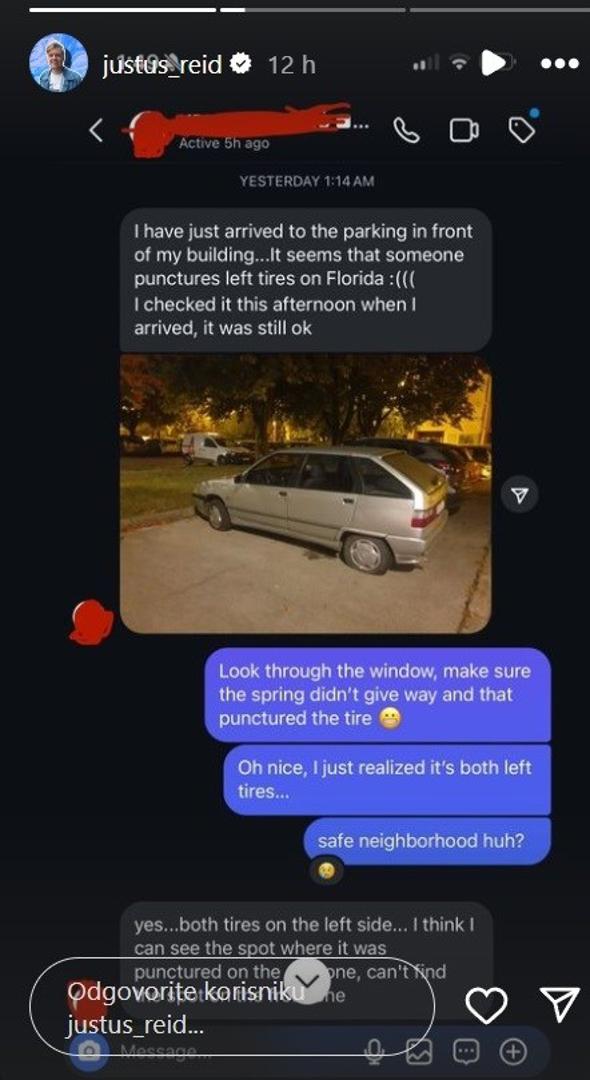590x1080 pixels.
Task: Tap the back arrow in chat header
Action: coord(96,130)
